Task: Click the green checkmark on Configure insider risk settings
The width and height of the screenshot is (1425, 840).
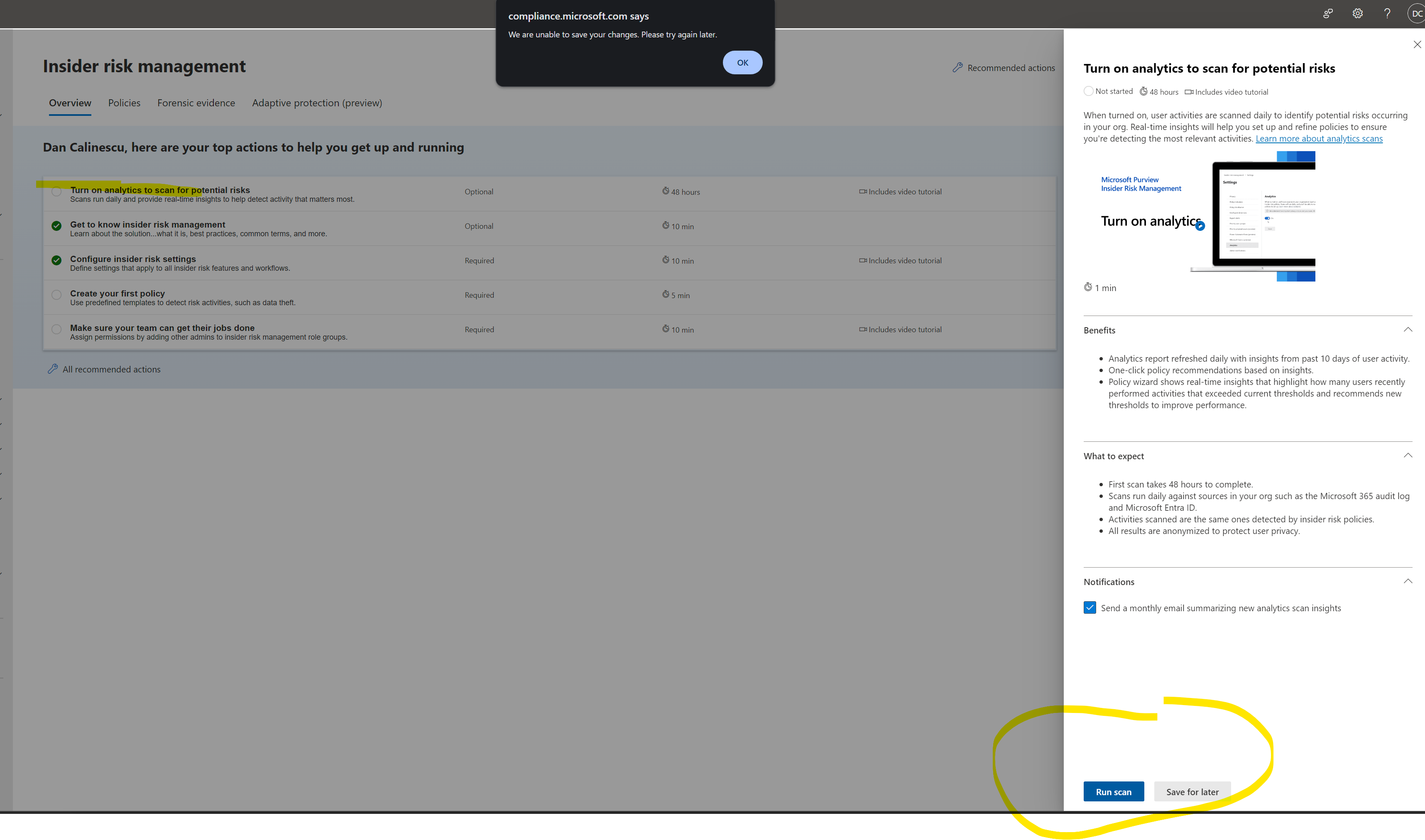Action: pos(56,260)
